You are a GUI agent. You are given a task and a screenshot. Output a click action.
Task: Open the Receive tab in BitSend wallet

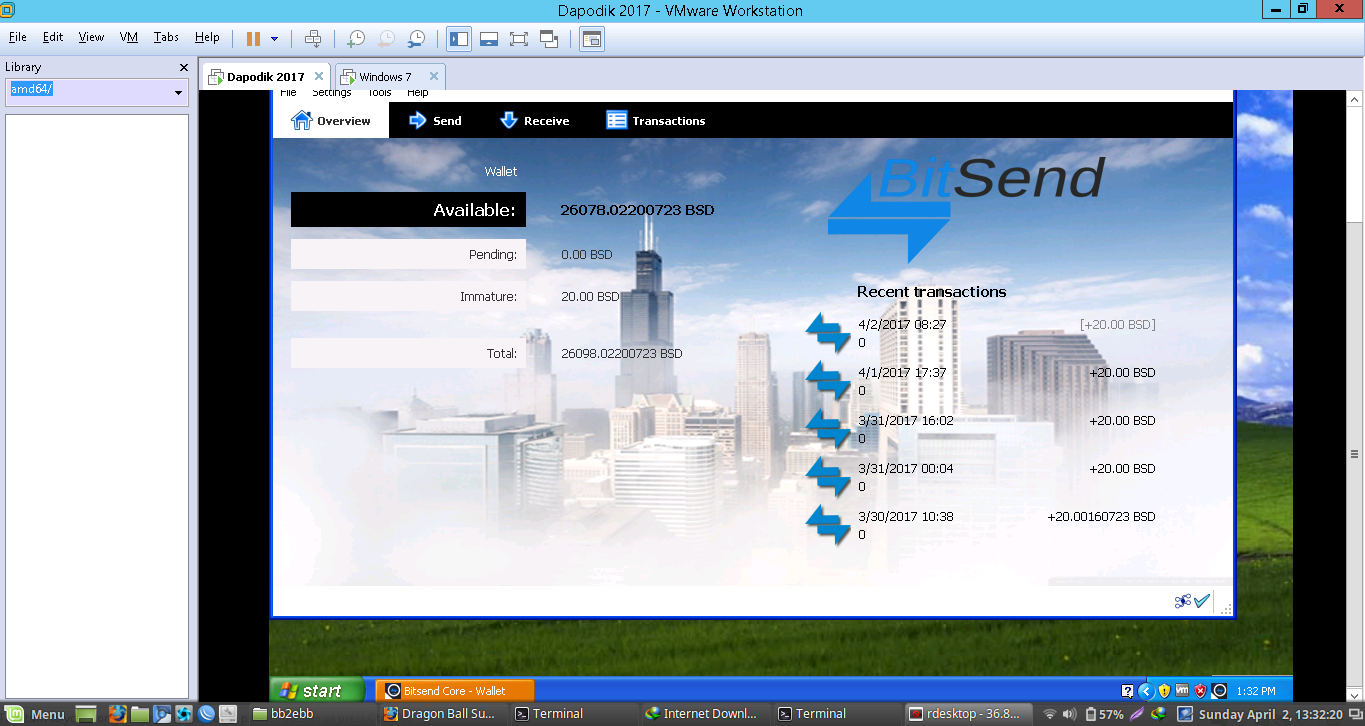[x=533, y=121]
